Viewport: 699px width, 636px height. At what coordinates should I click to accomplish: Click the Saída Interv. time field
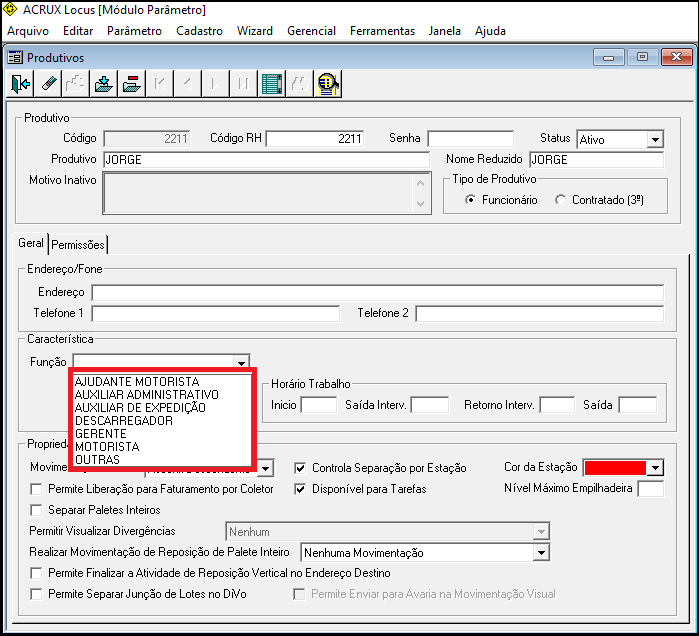(x=430, y=405)
